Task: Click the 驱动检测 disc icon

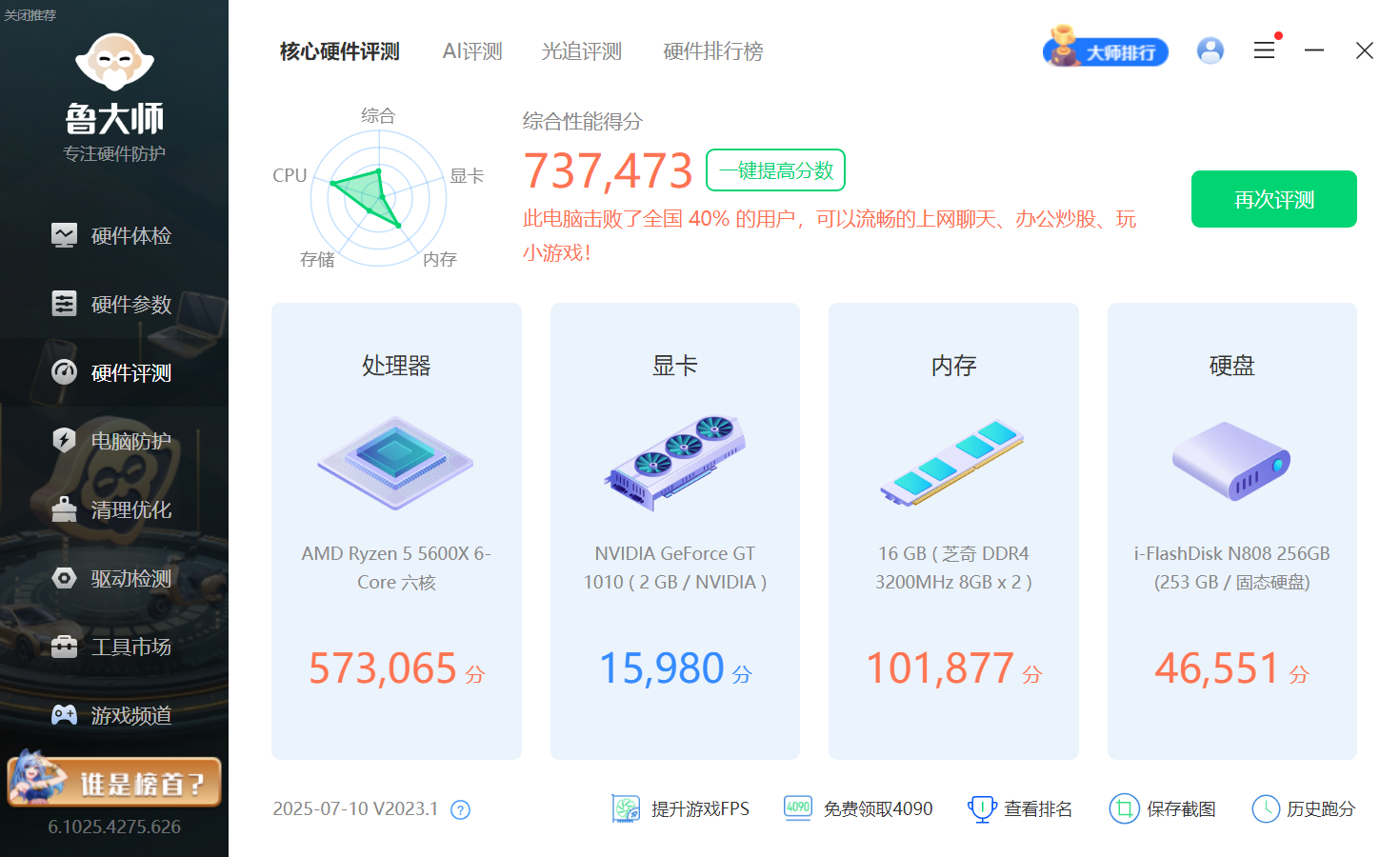Action: tap(64, 578)
